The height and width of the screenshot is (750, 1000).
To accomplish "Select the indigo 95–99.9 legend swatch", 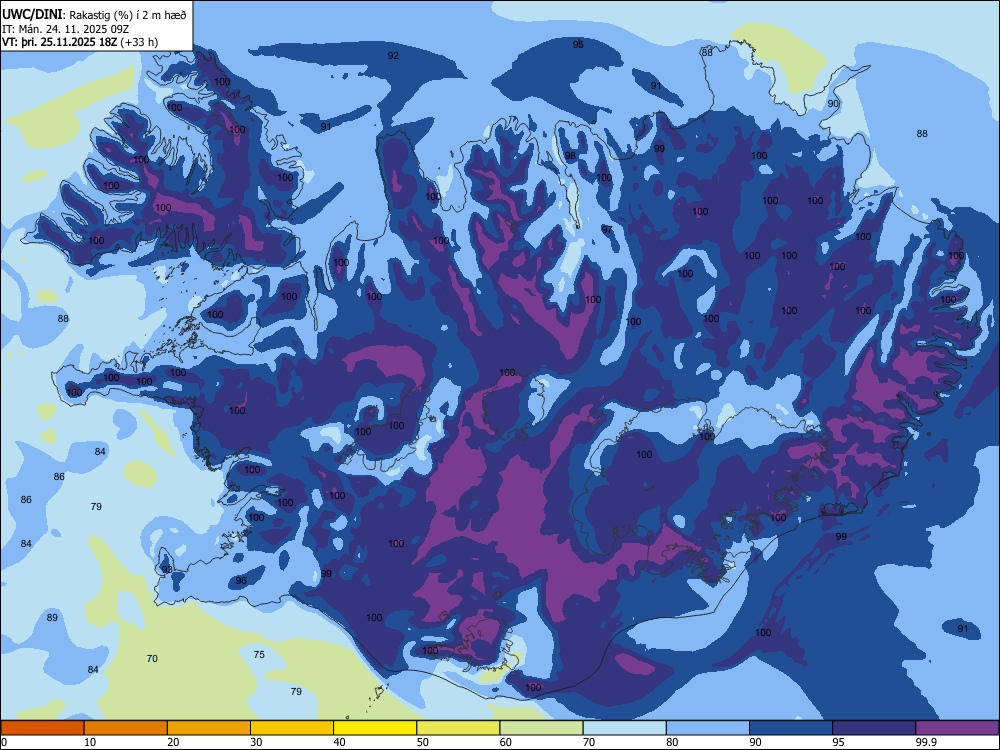I will pos(874,728).
